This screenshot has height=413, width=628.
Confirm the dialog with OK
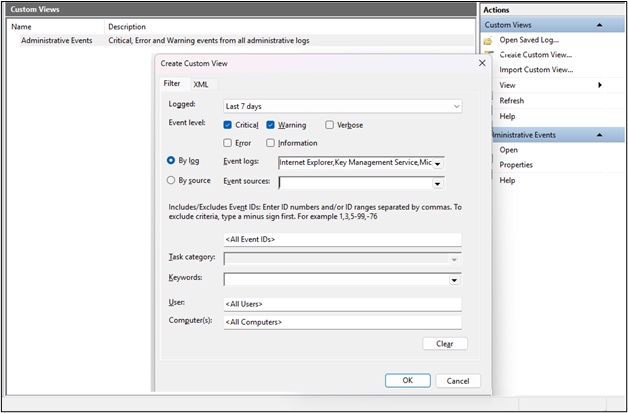[407, 381]
